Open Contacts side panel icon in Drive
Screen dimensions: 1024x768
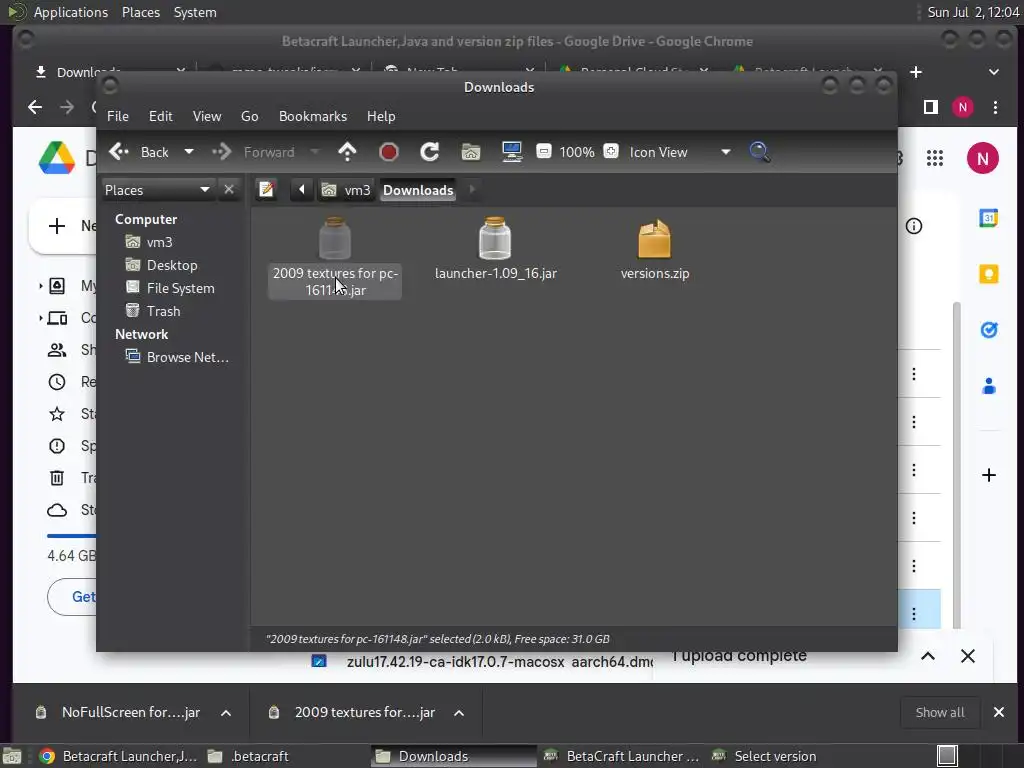(988, 386)
